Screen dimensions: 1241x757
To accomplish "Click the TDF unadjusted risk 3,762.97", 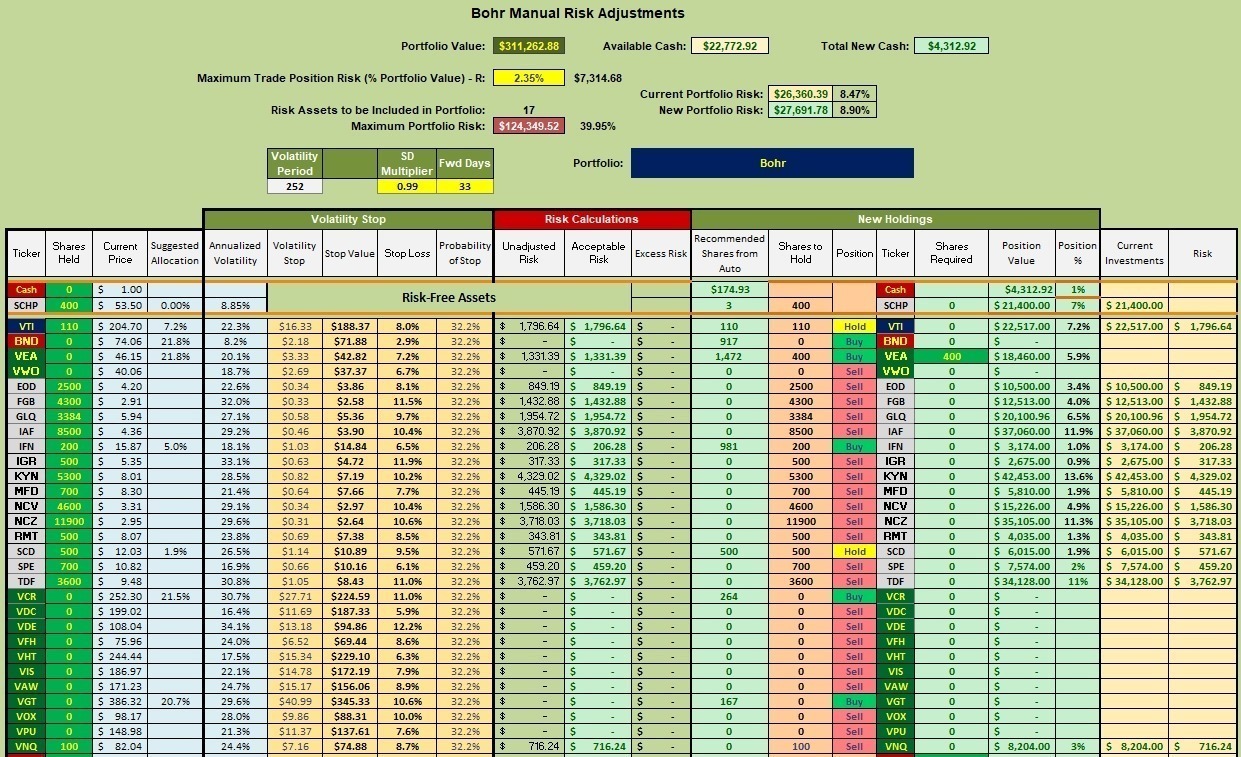I will point(528,581).
